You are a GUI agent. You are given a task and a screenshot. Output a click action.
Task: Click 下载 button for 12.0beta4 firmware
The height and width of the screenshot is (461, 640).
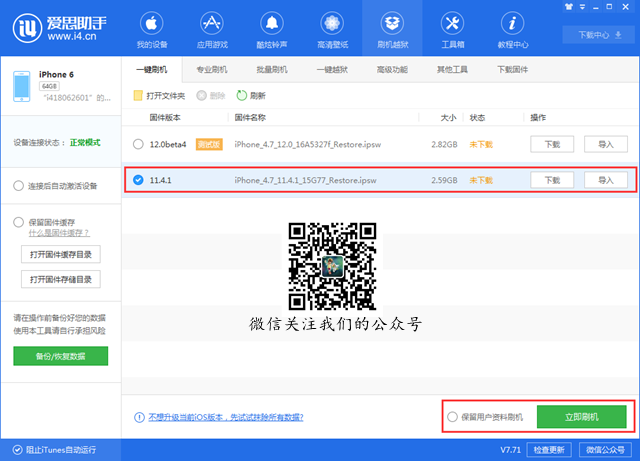pyautogui.click(x=552, y=144)
